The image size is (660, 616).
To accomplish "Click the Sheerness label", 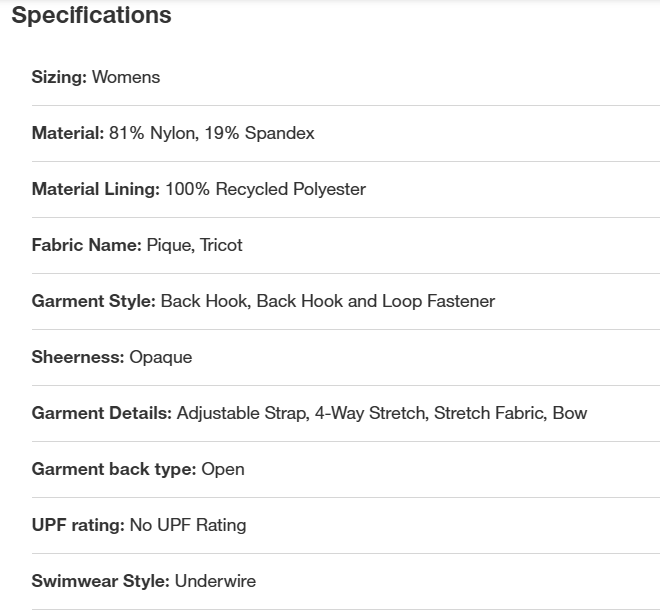I will pyautogui.click(x=78, y=357).
